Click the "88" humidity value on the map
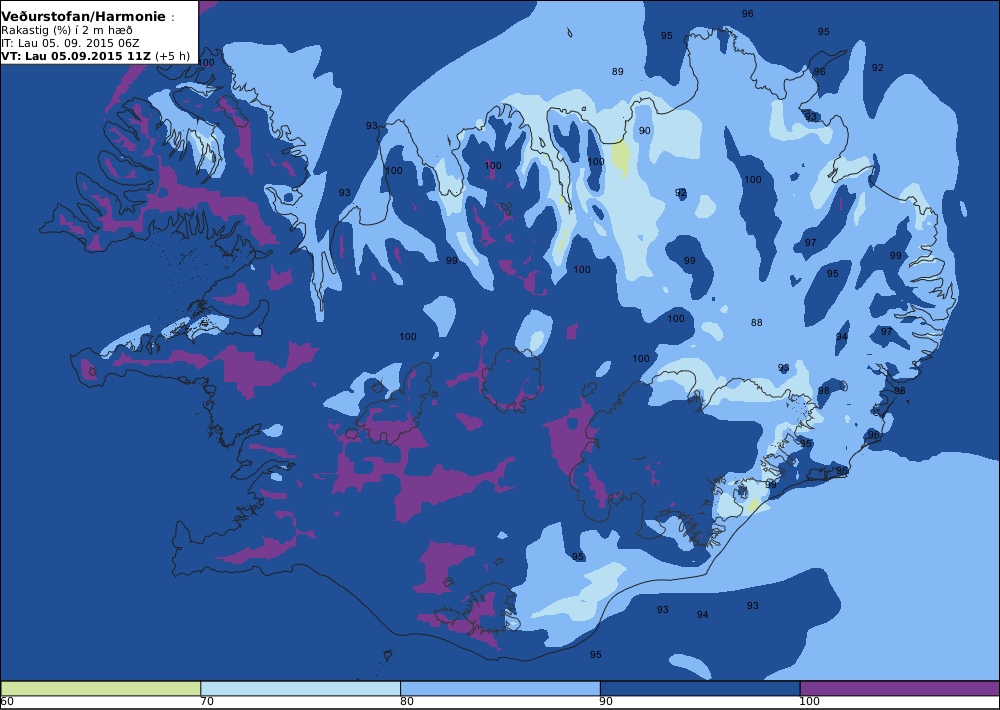This screenshot has width=1000, height=710. point(756,323)
